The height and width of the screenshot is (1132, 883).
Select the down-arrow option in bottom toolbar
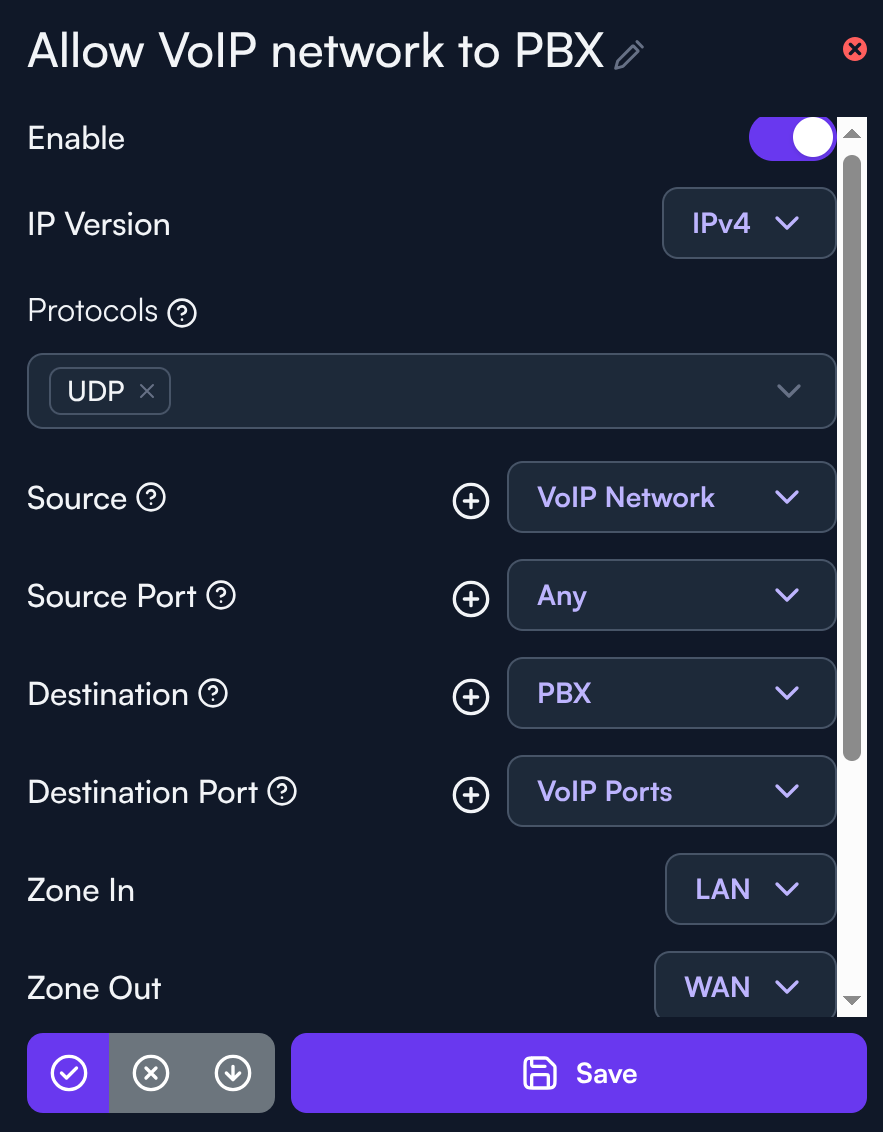click(x=233, y=1073)
